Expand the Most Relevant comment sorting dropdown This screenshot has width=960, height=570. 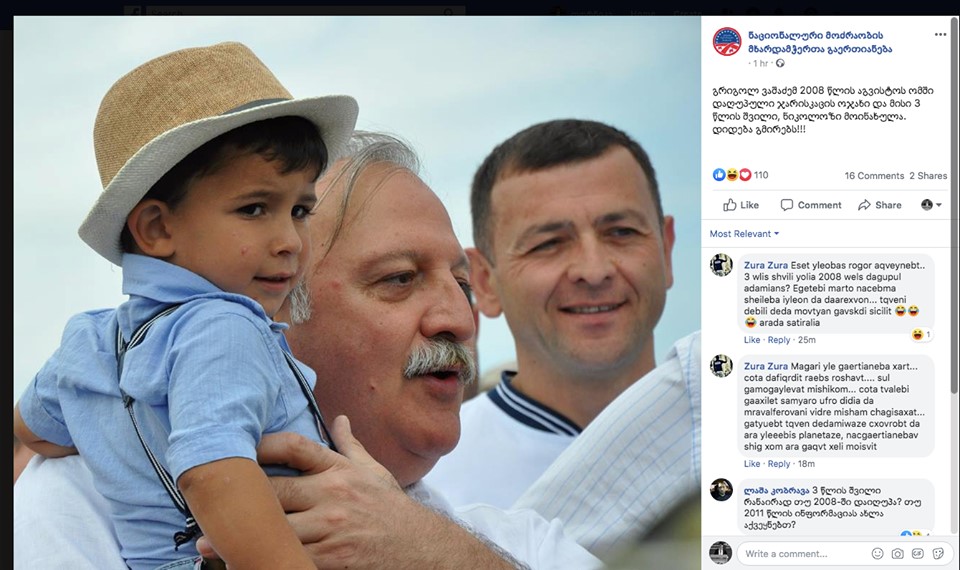744,234
